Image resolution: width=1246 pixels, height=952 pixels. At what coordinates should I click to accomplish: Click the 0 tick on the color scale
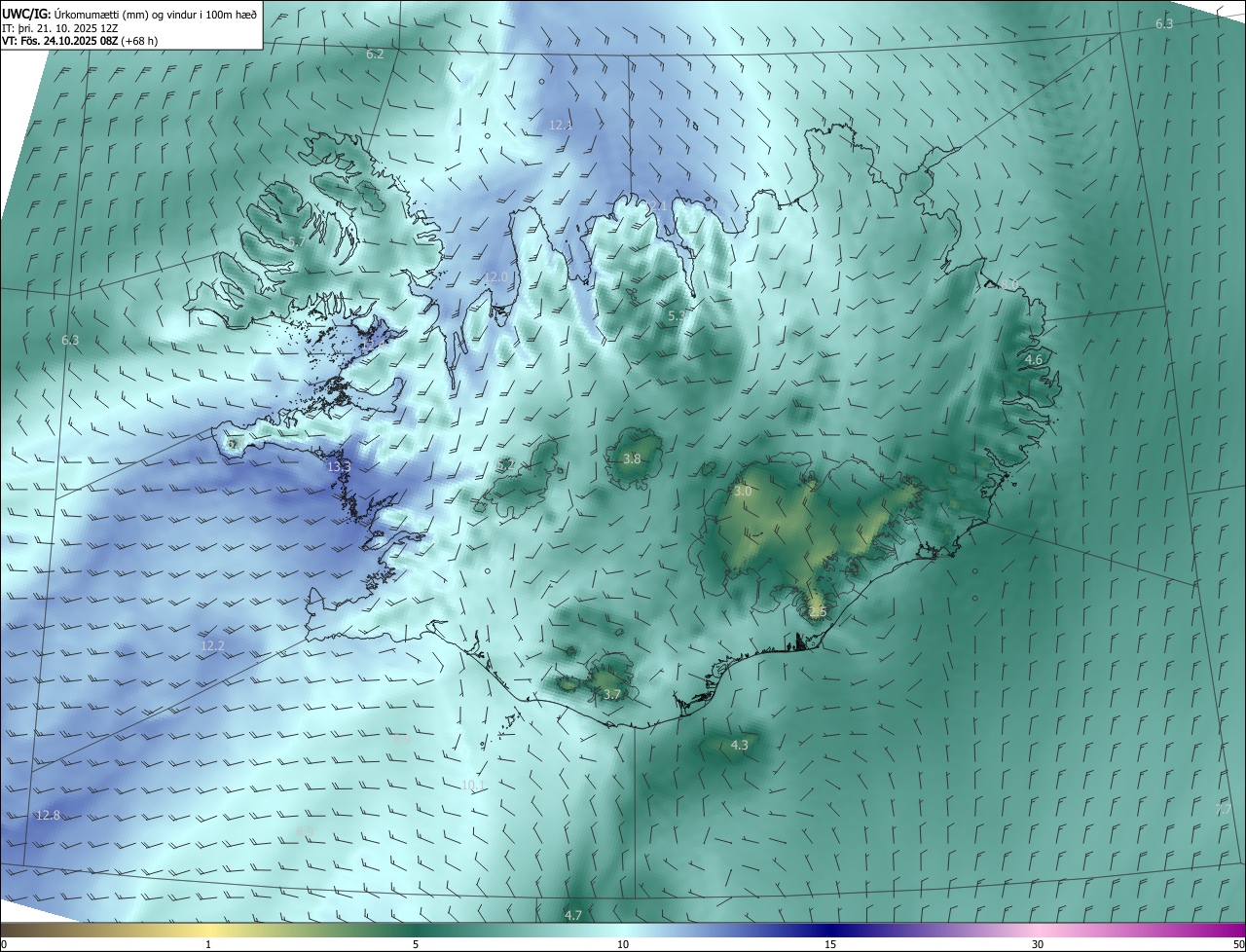click(x=4, y=944)
